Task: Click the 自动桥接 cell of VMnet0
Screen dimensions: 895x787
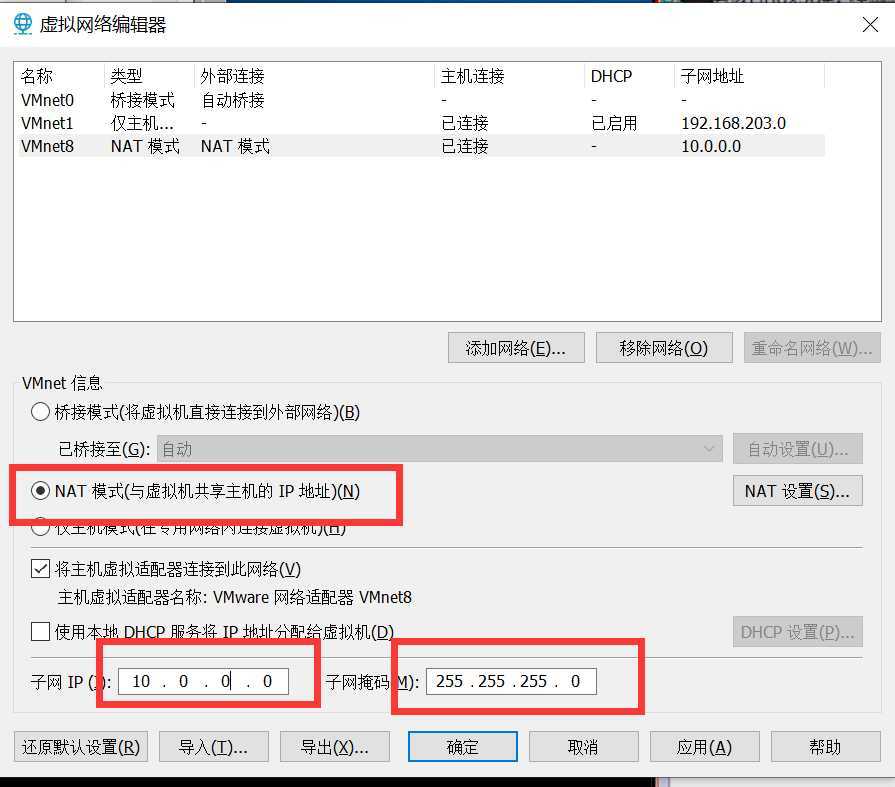Action: pyautogui.click(x=232, y=100)
